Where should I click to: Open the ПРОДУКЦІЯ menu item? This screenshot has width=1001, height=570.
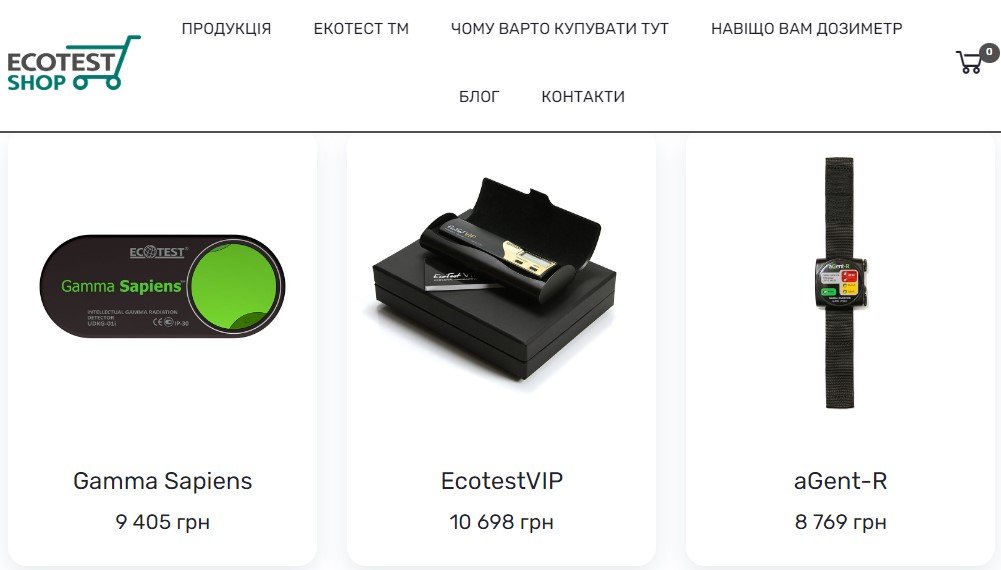coord(227,29)
